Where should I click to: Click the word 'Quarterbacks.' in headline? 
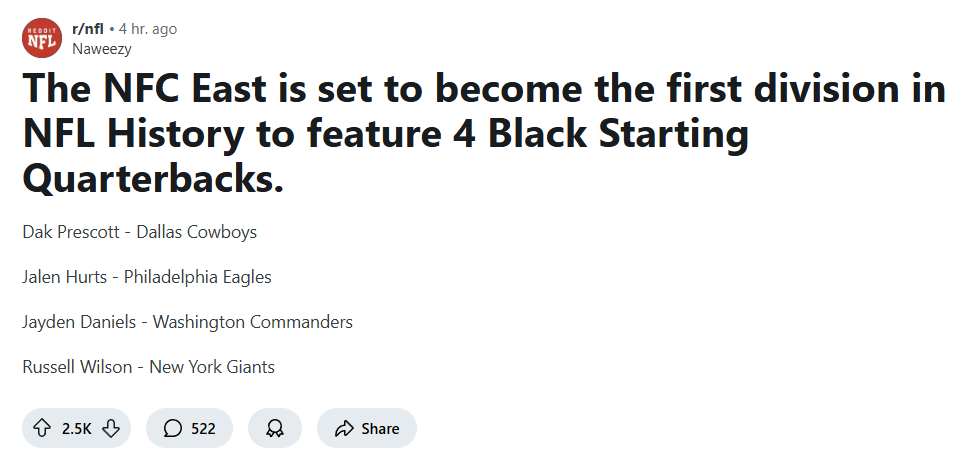point(153,179)
